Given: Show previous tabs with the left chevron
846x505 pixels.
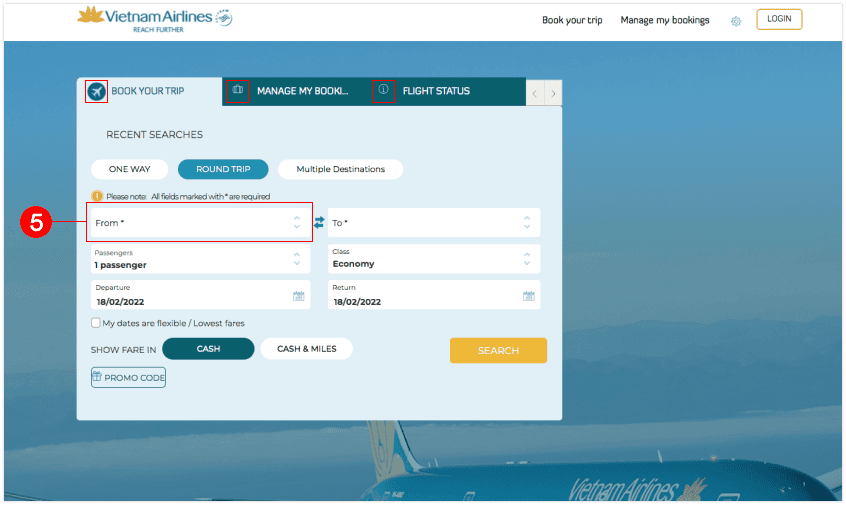Looking at the screenshot, I should pyautogui.click(x=535, y=93).
